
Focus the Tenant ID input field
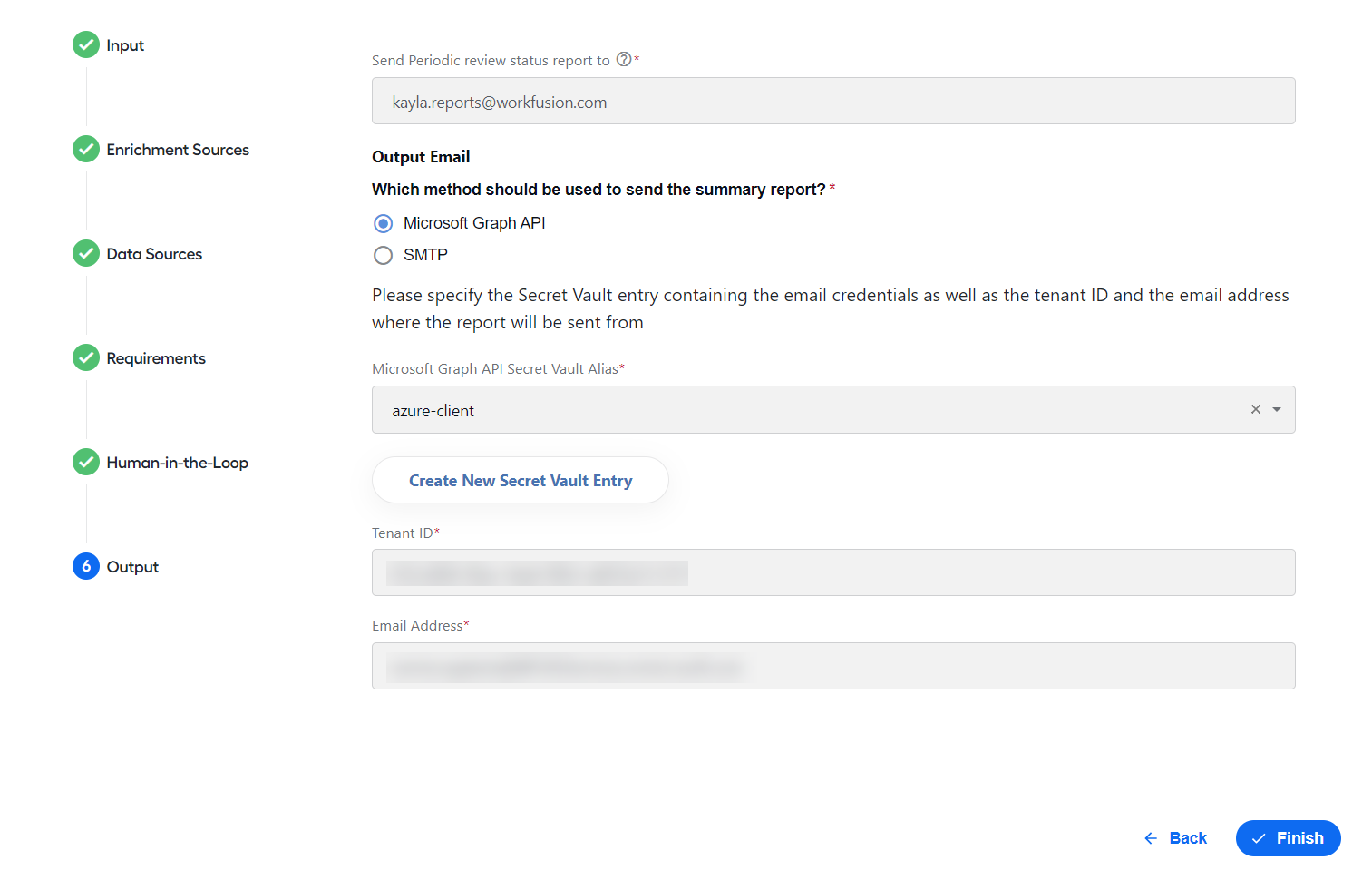coord(833,572)
